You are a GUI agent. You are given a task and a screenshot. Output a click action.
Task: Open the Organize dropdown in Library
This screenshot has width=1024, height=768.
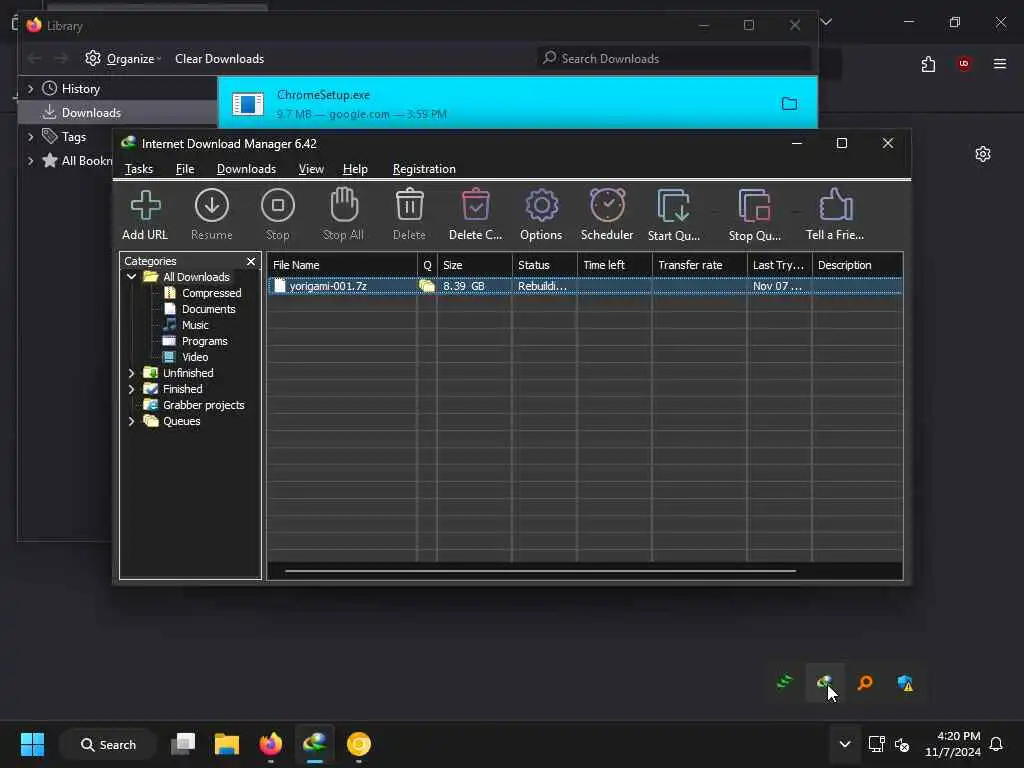(124, 59)
